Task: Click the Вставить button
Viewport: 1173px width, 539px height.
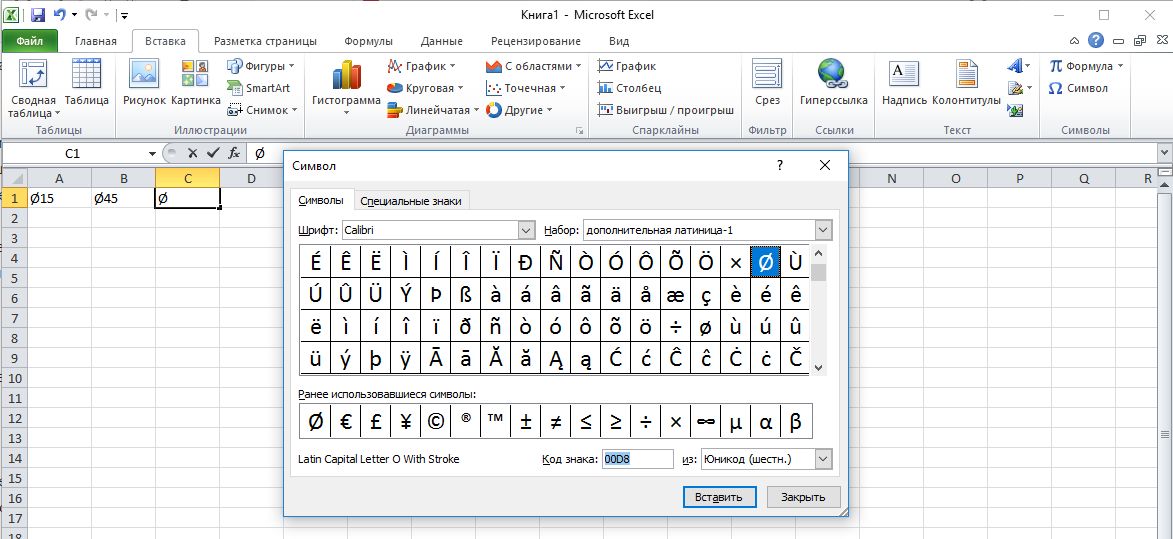Action: coord(719,497)
